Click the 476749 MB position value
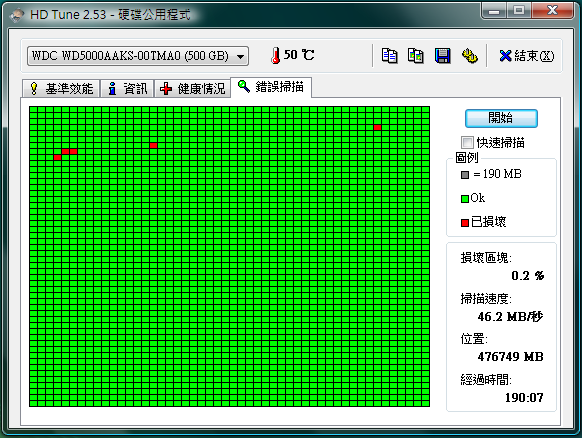The height and width of the screenshot is (438, 582). (510, 357)
